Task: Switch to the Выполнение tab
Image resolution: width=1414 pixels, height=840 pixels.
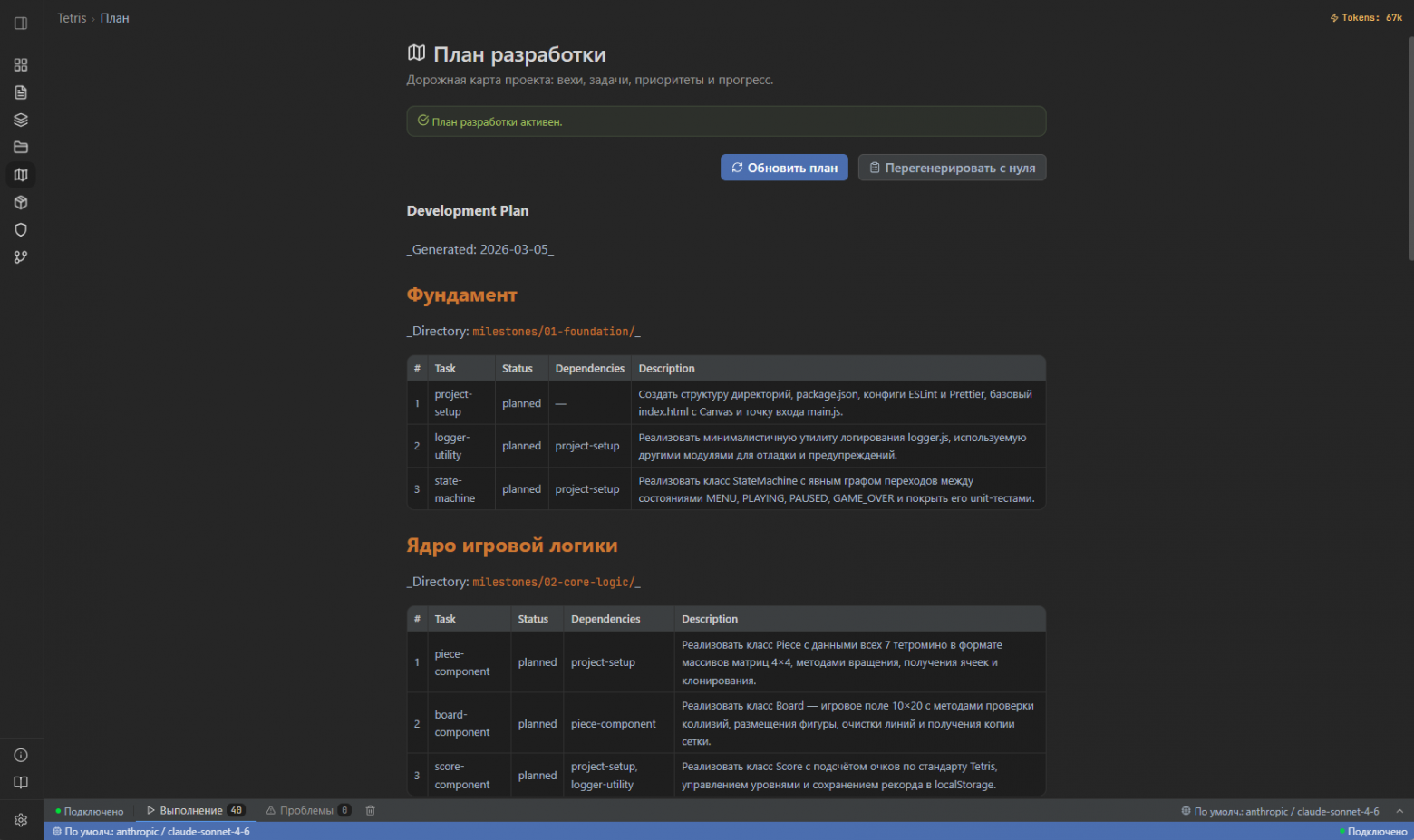Action: pyautogui.click(x=195, y=810)
